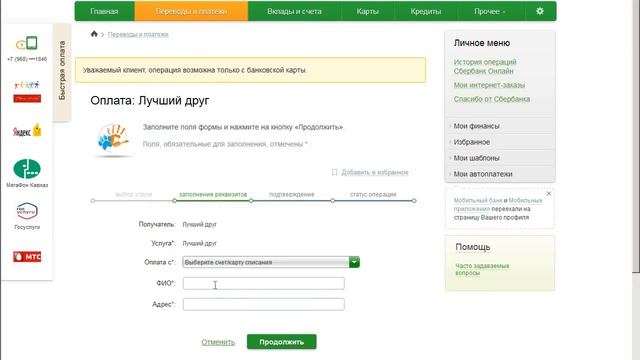640x360 pixels.
Task: Click the Получатель value Лучший друг
Action: pyautogui.click(x=200, y=224)
